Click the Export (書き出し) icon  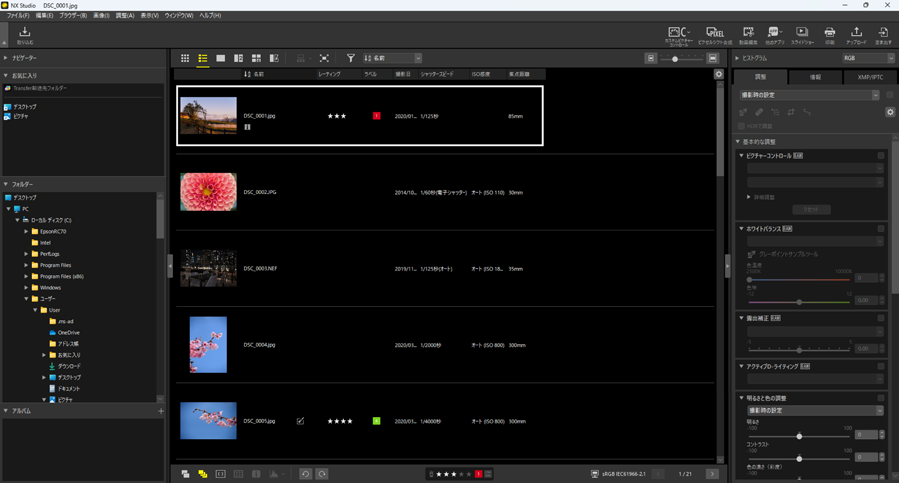883,35
